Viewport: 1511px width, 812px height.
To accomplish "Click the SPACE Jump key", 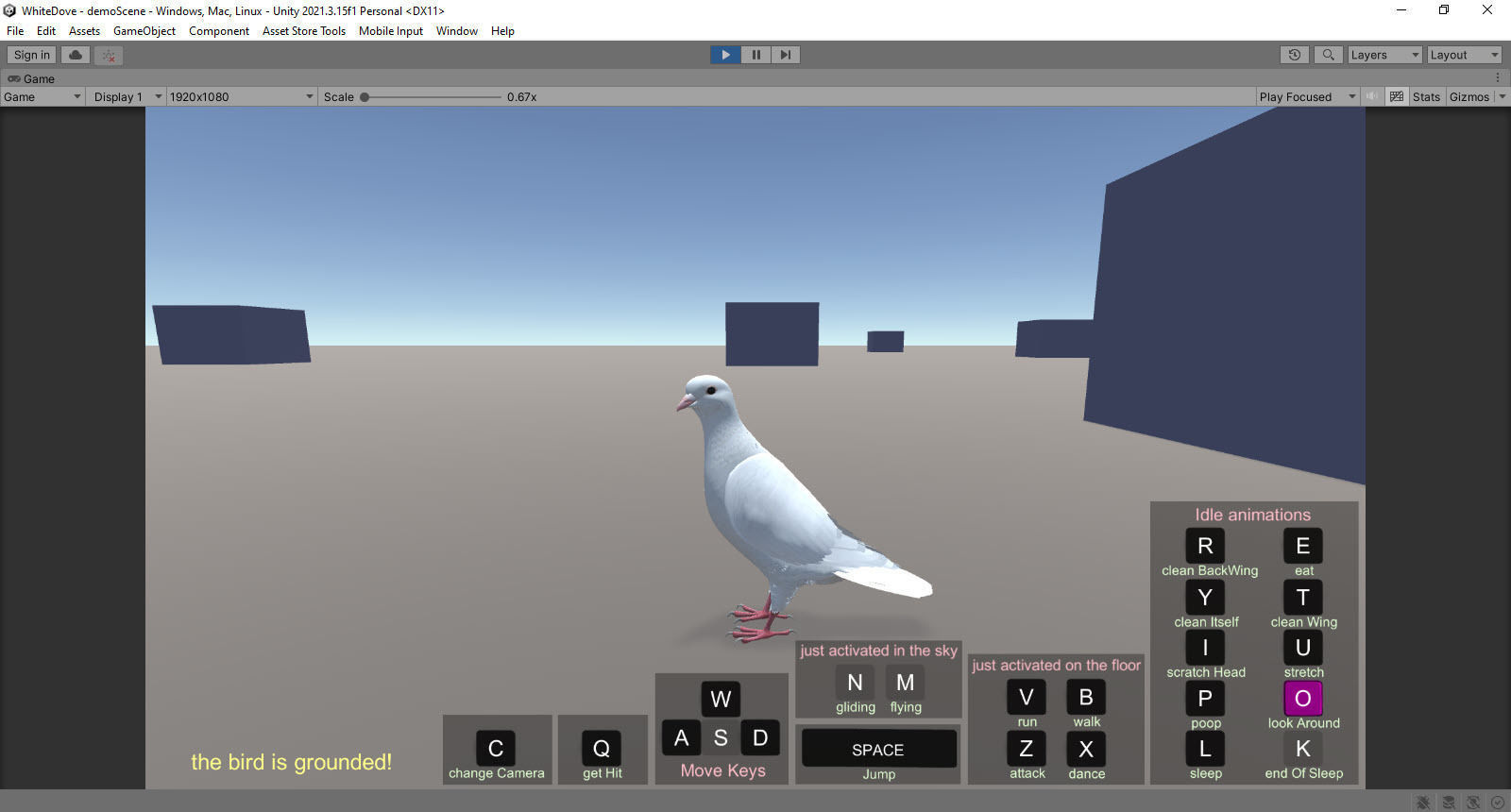I will pos(878,750).
